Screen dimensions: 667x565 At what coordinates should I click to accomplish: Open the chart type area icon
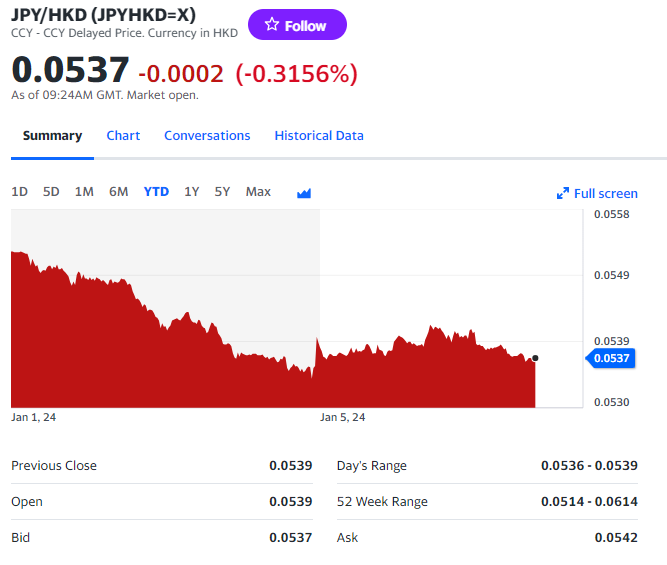click(304, 193)
